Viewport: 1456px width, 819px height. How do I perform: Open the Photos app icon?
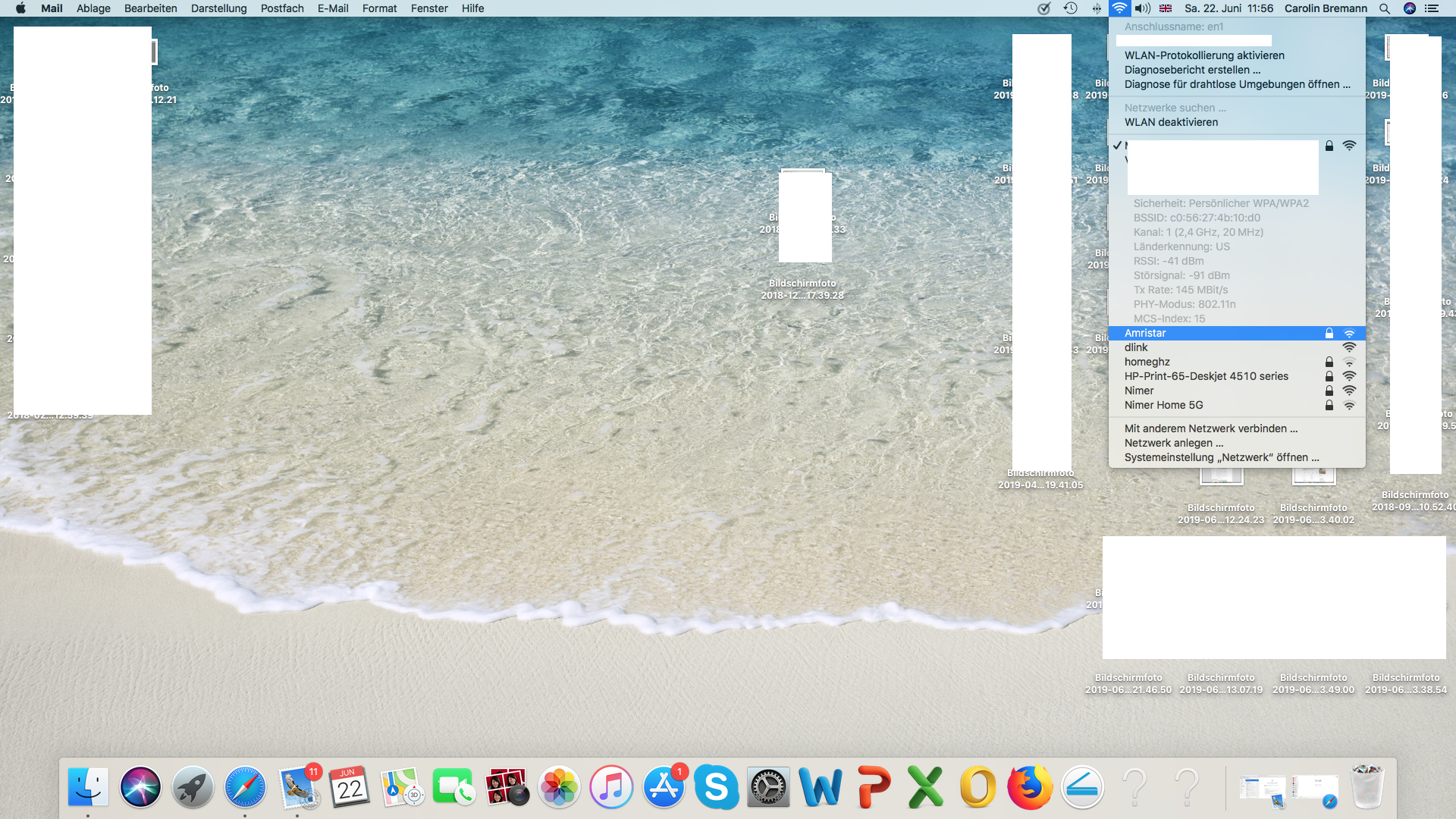click(x=559, y=787)
